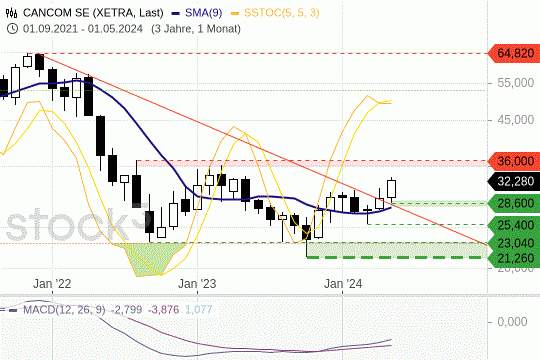Click the Jan '23 axis marker
Screen dimensions: 540x360
click(x=197, y=284)
